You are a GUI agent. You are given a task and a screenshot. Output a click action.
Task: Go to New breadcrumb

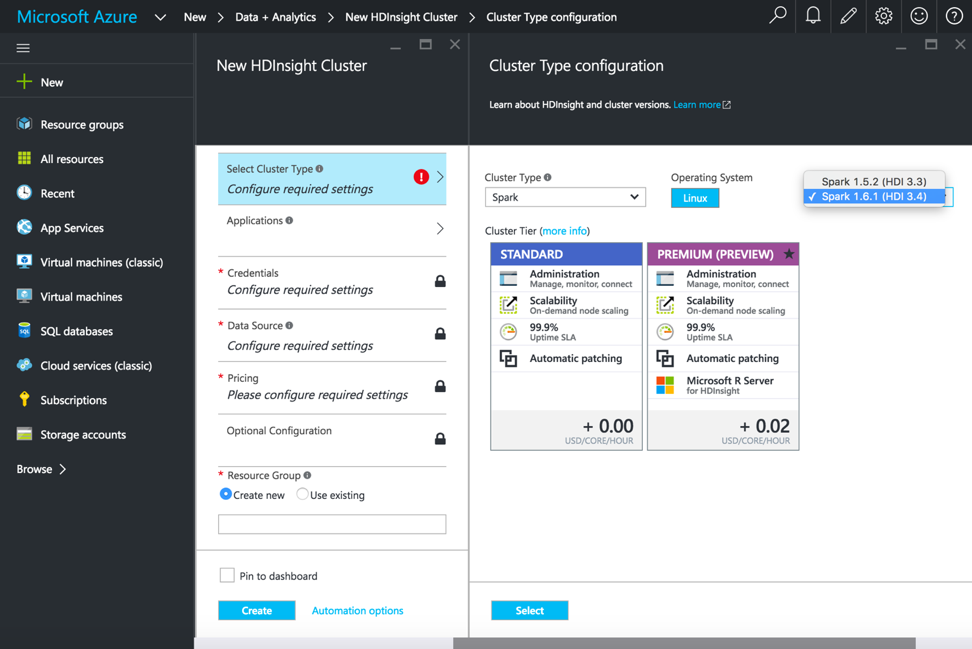coord(195,17)
